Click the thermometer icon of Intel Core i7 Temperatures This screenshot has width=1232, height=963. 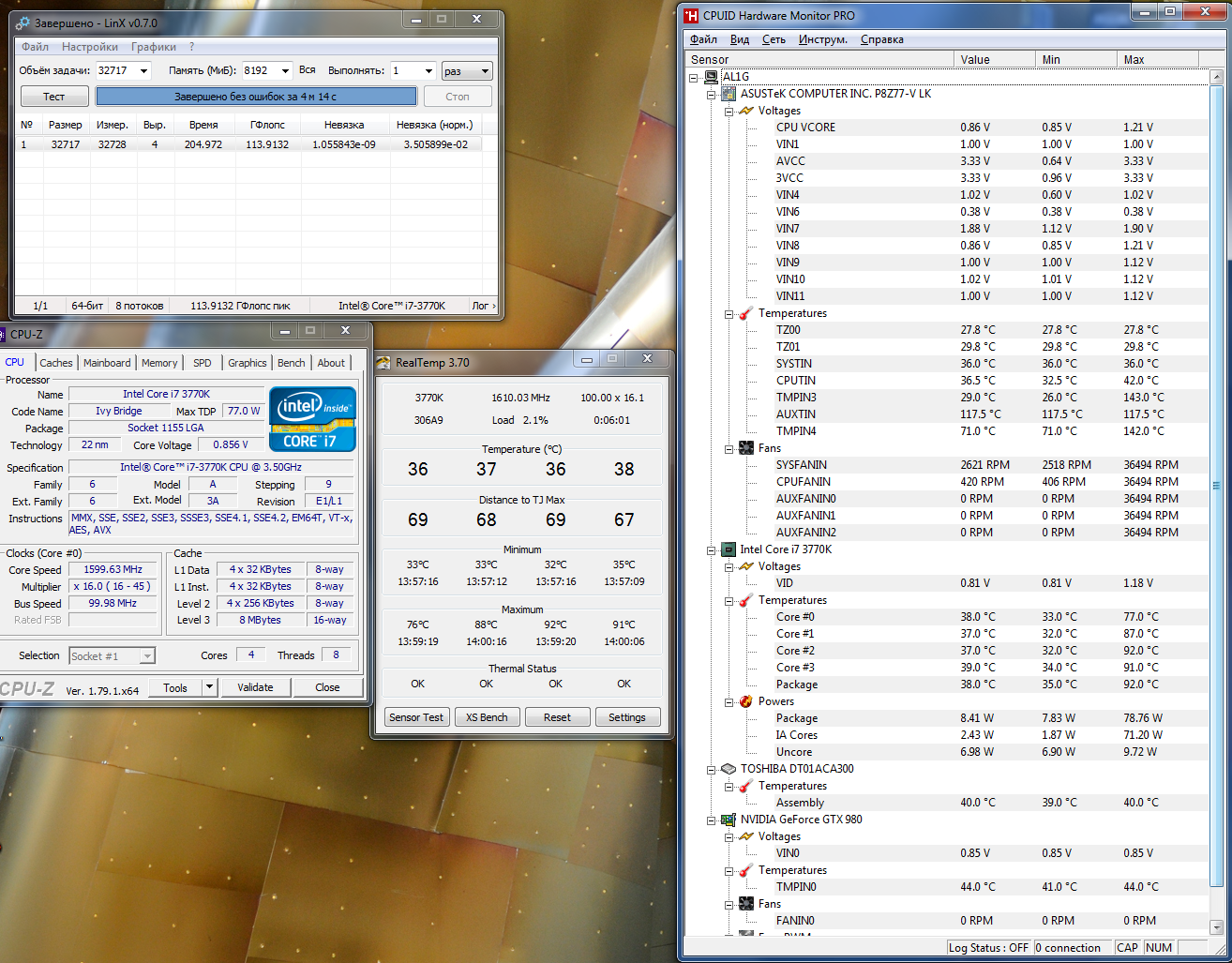[746, 600]
